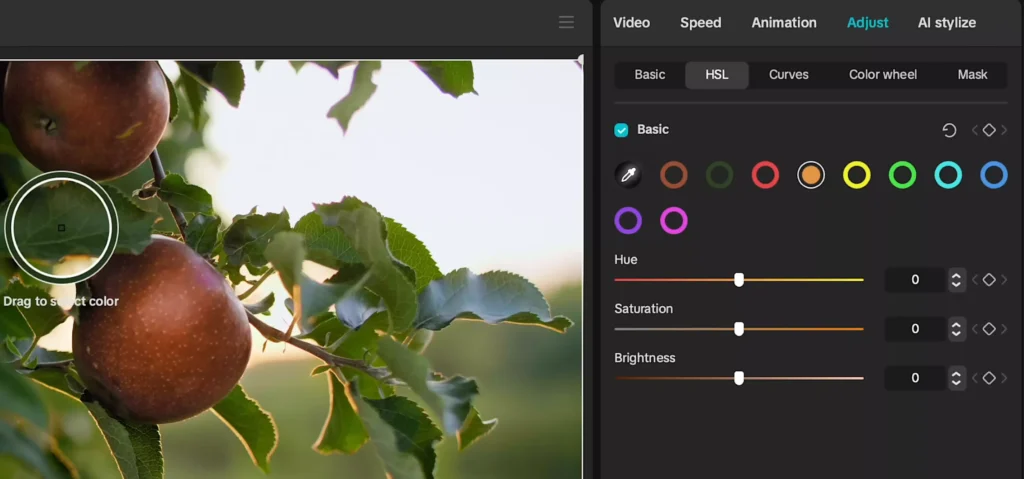The image size is (1024, 479).
Task: Go to previous keyframe in Basic row
Action: click(975, 131)
